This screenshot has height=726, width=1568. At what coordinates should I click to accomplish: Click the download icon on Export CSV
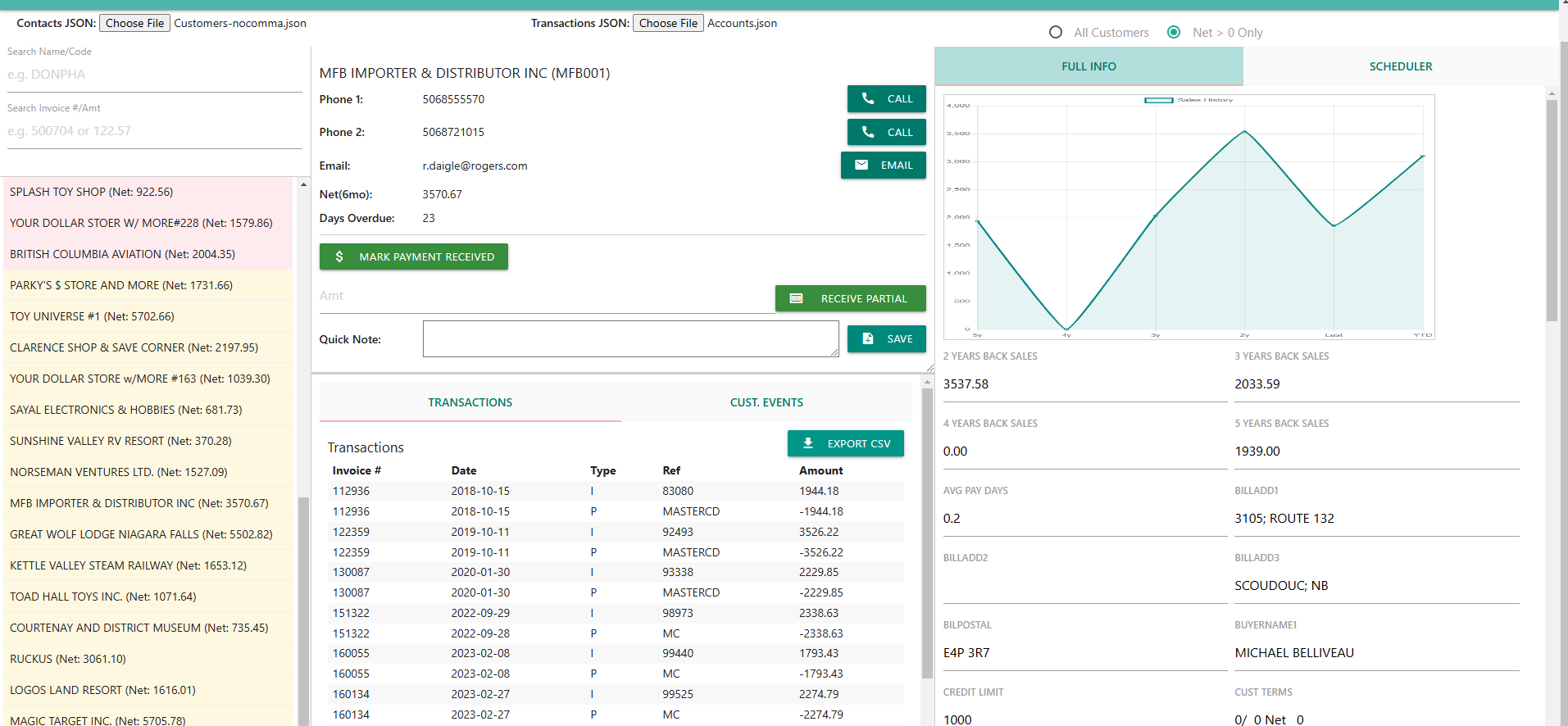(x=808, y=443)
